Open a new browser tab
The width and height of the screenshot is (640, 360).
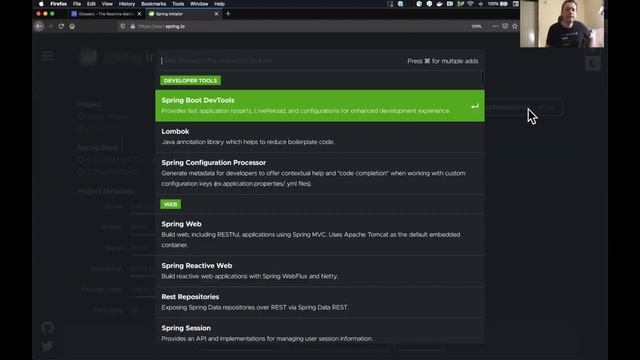pos(228,13)
